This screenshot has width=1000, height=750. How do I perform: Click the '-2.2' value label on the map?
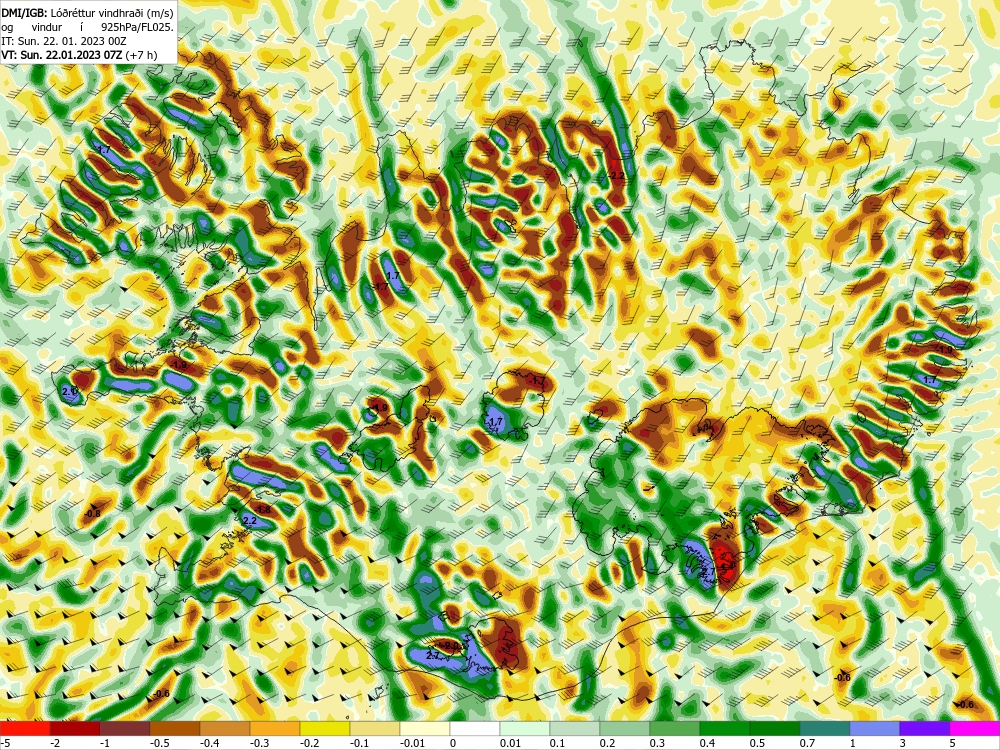pyautogui.click(x=616, y=175)
